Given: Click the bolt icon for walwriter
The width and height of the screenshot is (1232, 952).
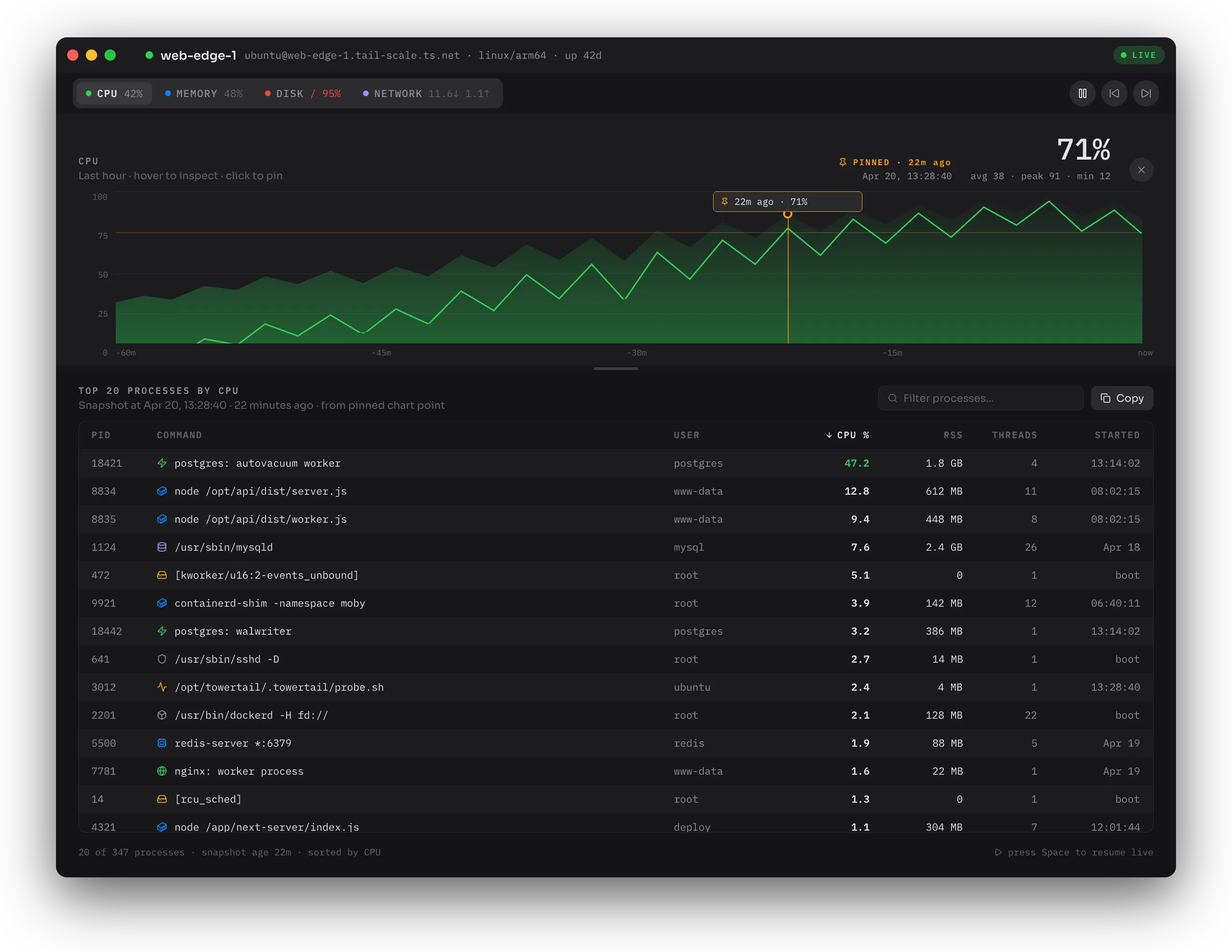Looking at the screenshot, I should 162,631.
